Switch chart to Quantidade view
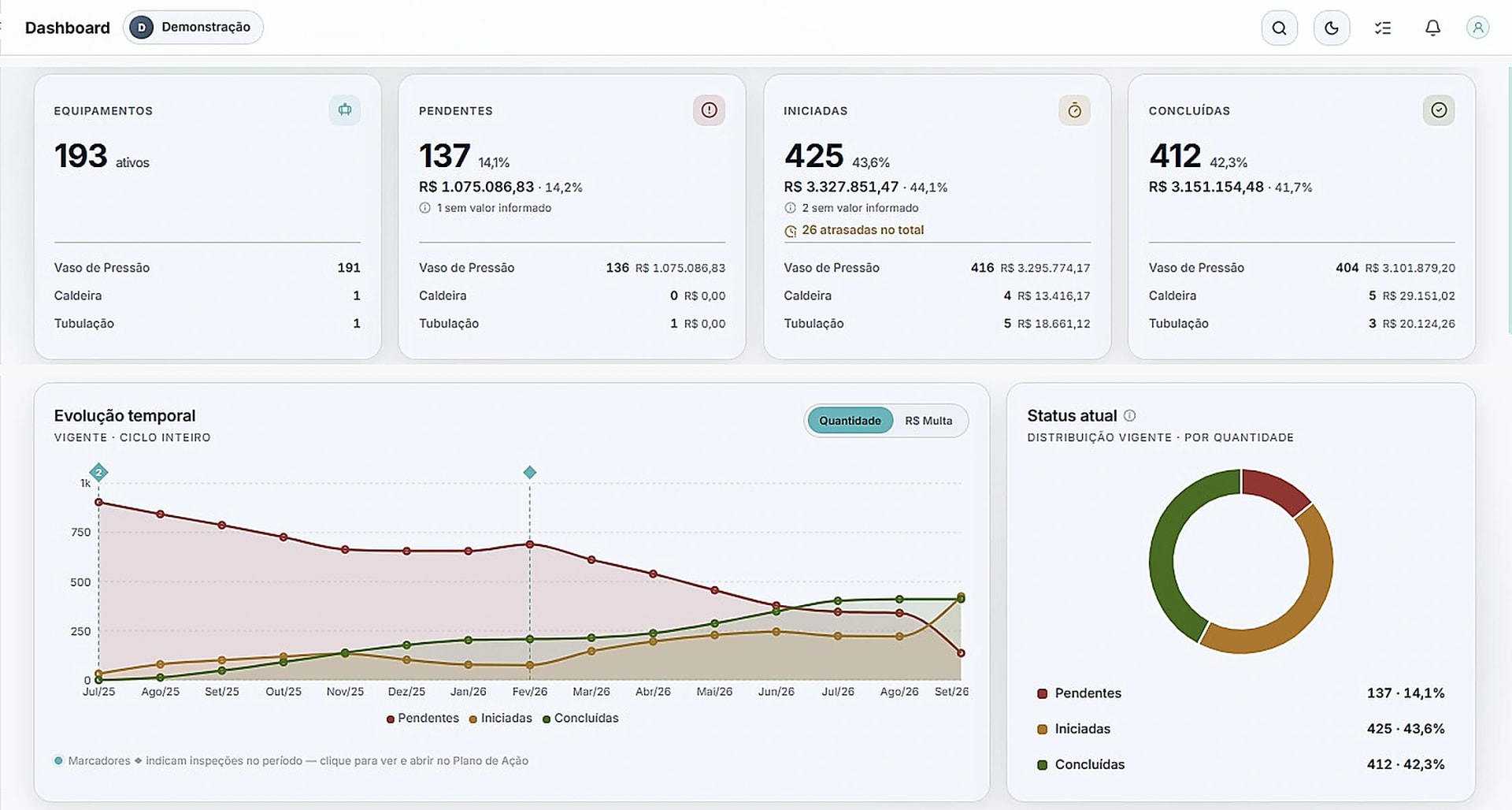Viewport: 1512px width, 810px height. pos(850,421)
